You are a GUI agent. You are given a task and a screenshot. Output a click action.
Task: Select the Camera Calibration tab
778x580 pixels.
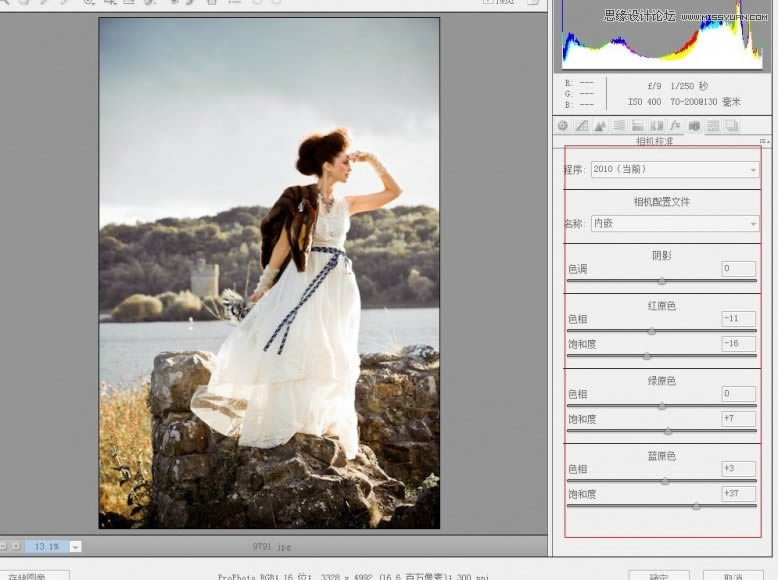click(694, 126)
